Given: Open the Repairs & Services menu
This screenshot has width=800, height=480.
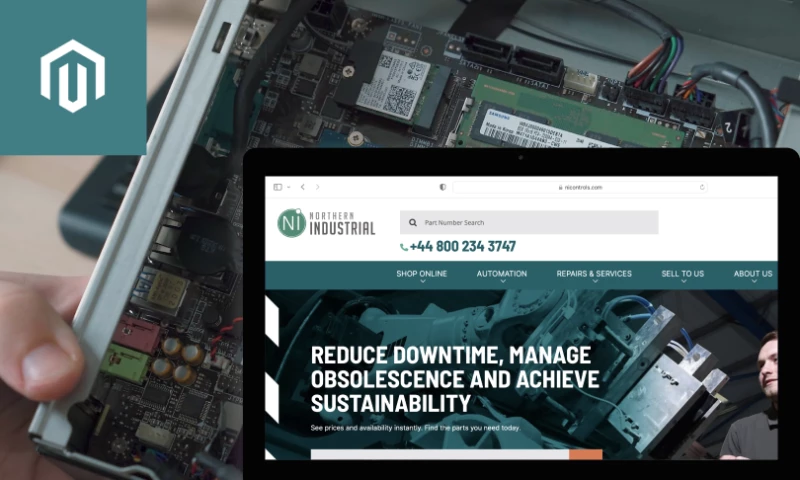Looking at the screenshot, I should (x=594, y=274).
